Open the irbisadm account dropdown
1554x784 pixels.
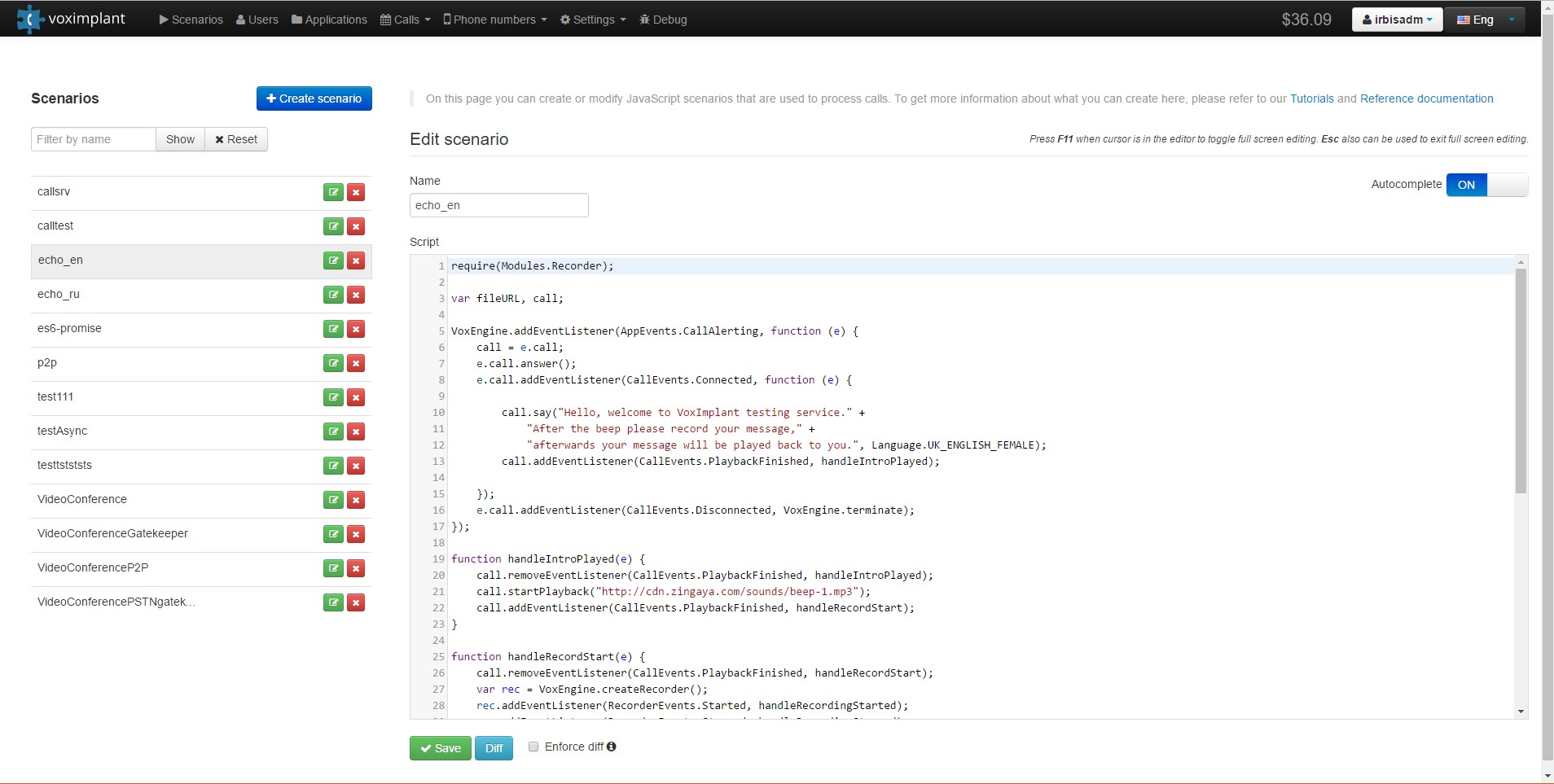click(x=1397, y=20)
